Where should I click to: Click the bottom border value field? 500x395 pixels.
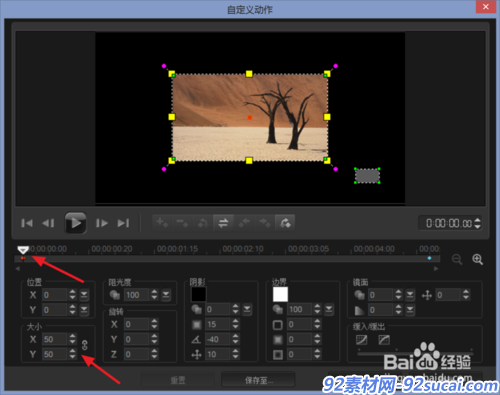click(x=300, y=354)
